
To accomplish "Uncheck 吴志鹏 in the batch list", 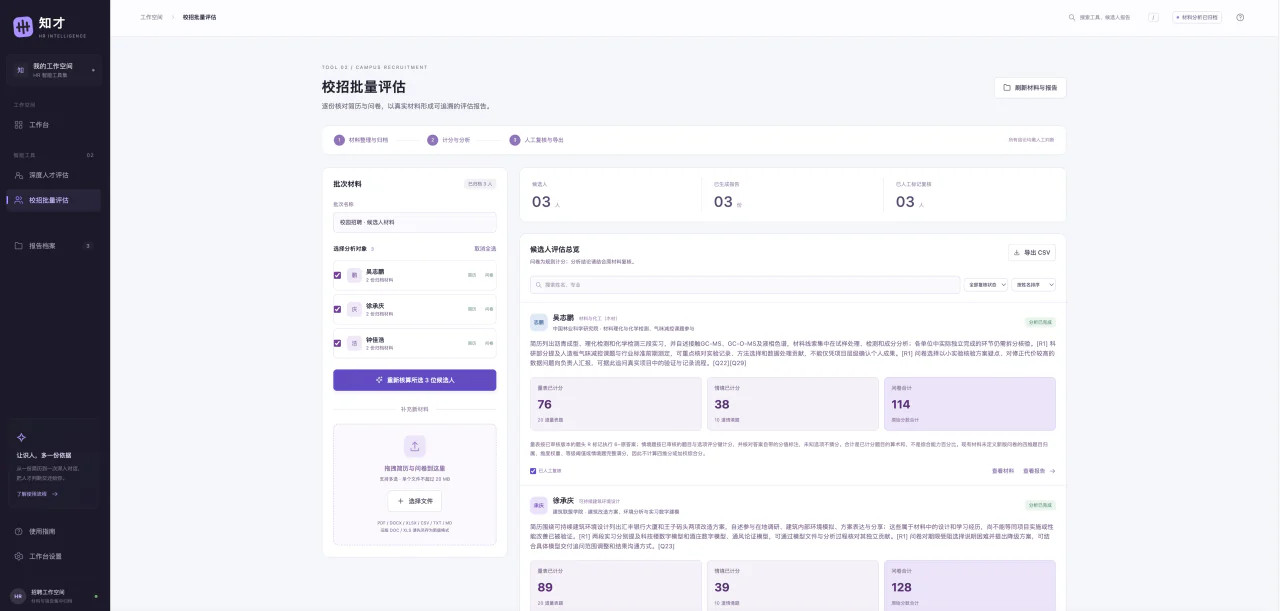I will 338,276.
